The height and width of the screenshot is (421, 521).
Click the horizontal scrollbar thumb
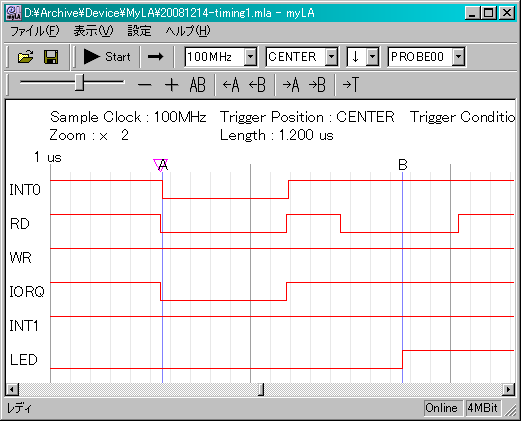pos(261,390)
